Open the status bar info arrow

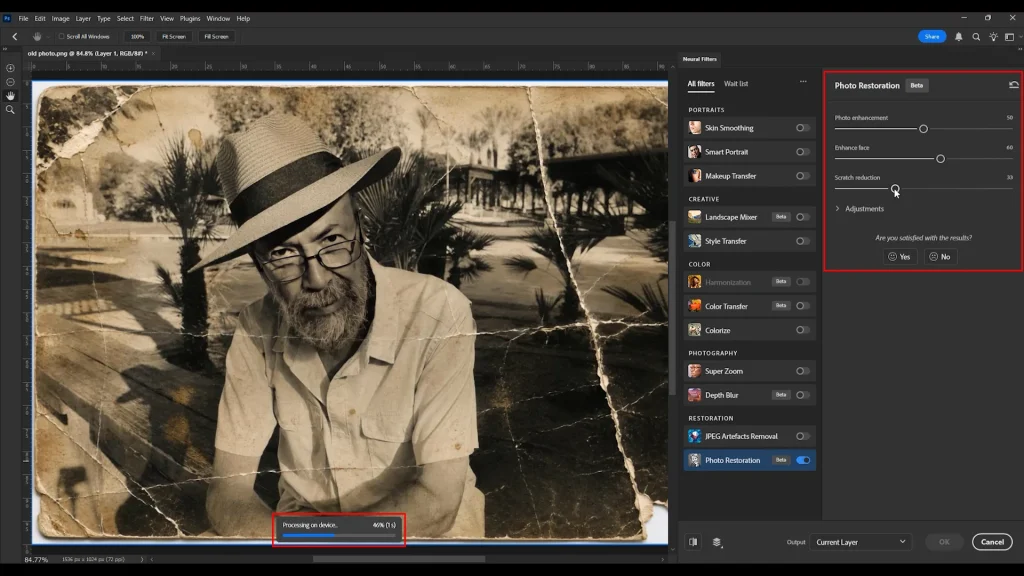coord(142,559)
